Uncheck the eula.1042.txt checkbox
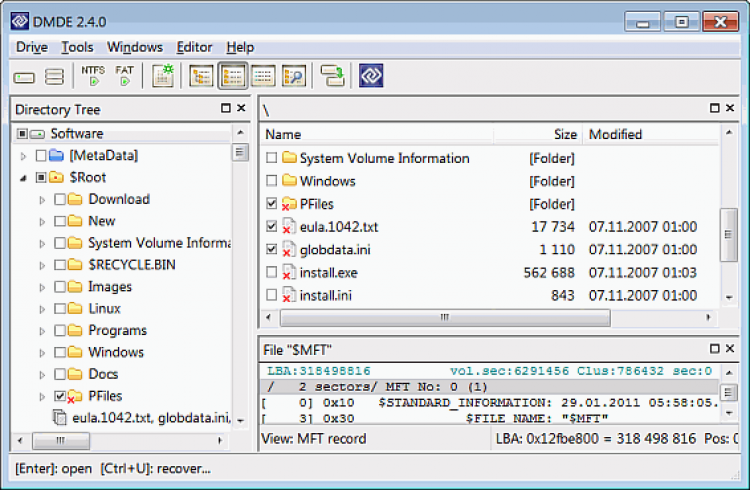Viewport: 750px width, 490px height. 271,226
